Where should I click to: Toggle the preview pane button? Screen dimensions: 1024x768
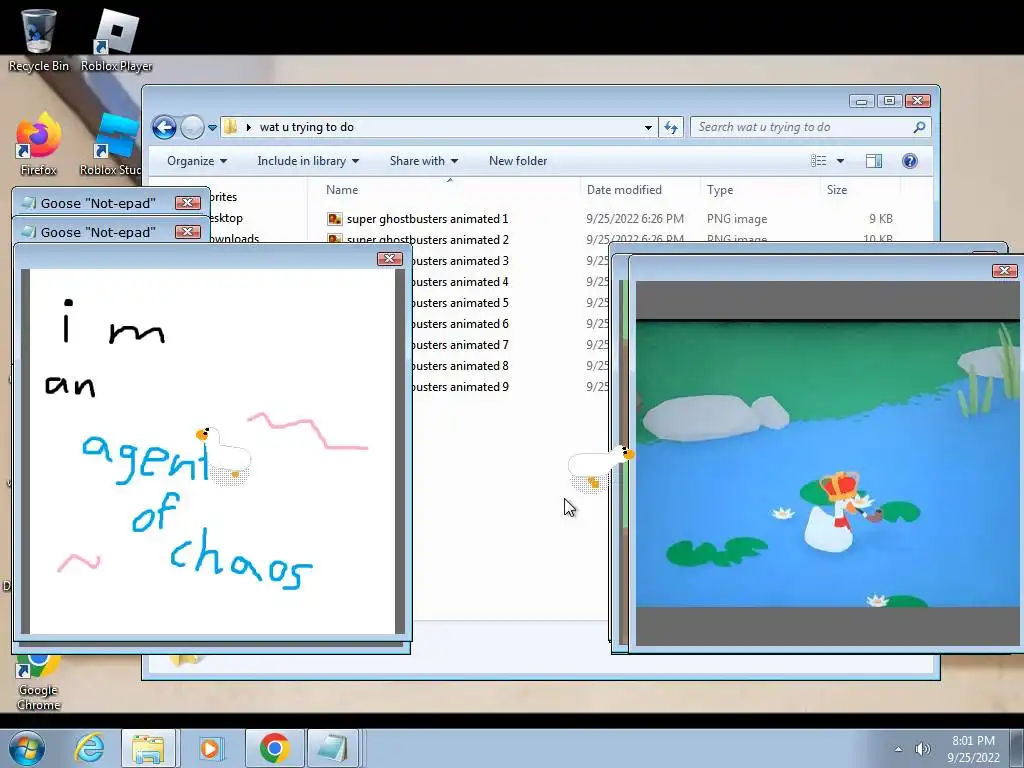[x=874, y=161]
